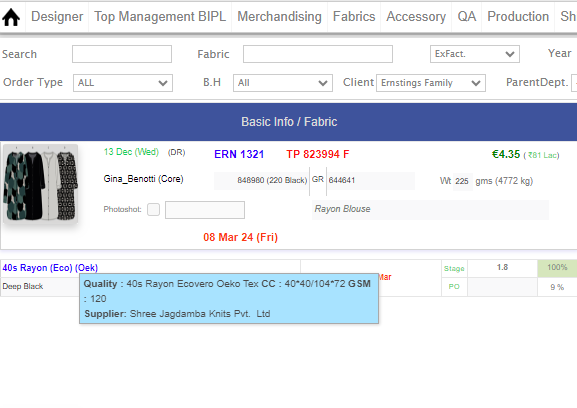Toggle the Photoshot checkbox
The width and height of the screenshot is (577, 408).
coord(153,209)
